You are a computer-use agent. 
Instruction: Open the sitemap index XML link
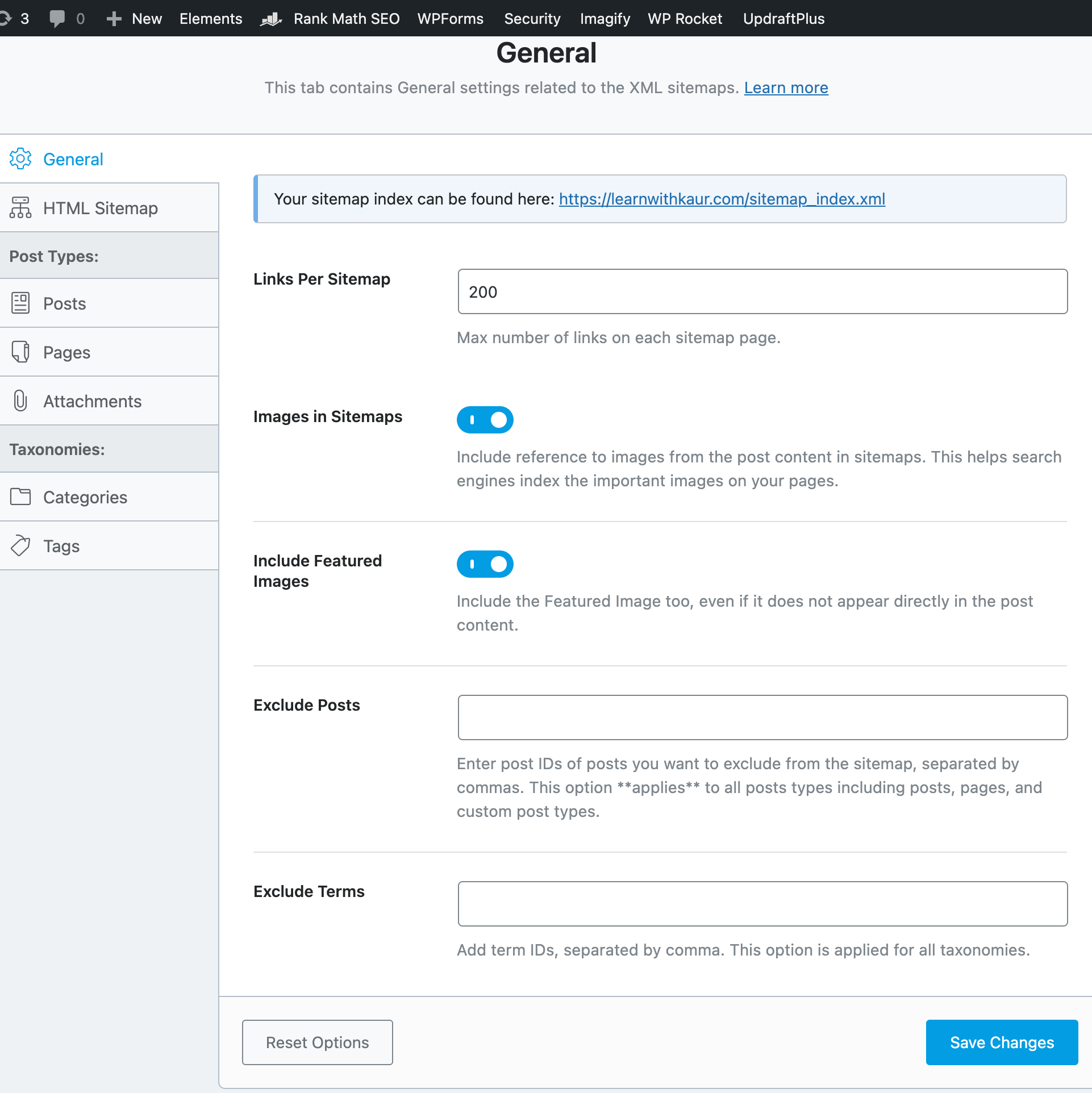point(721,199)
